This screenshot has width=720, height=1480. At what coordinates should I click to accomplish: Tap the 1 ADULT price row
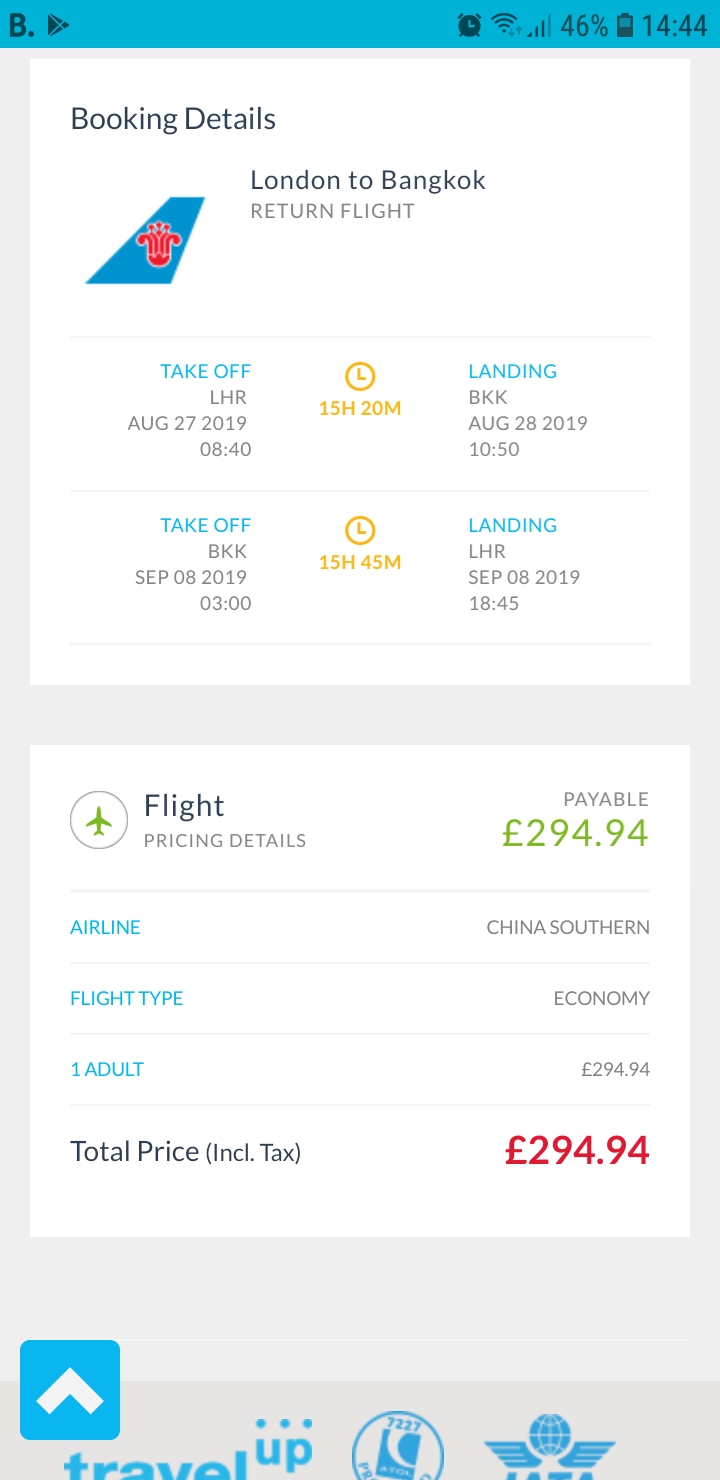click(x=360, y=1069)
